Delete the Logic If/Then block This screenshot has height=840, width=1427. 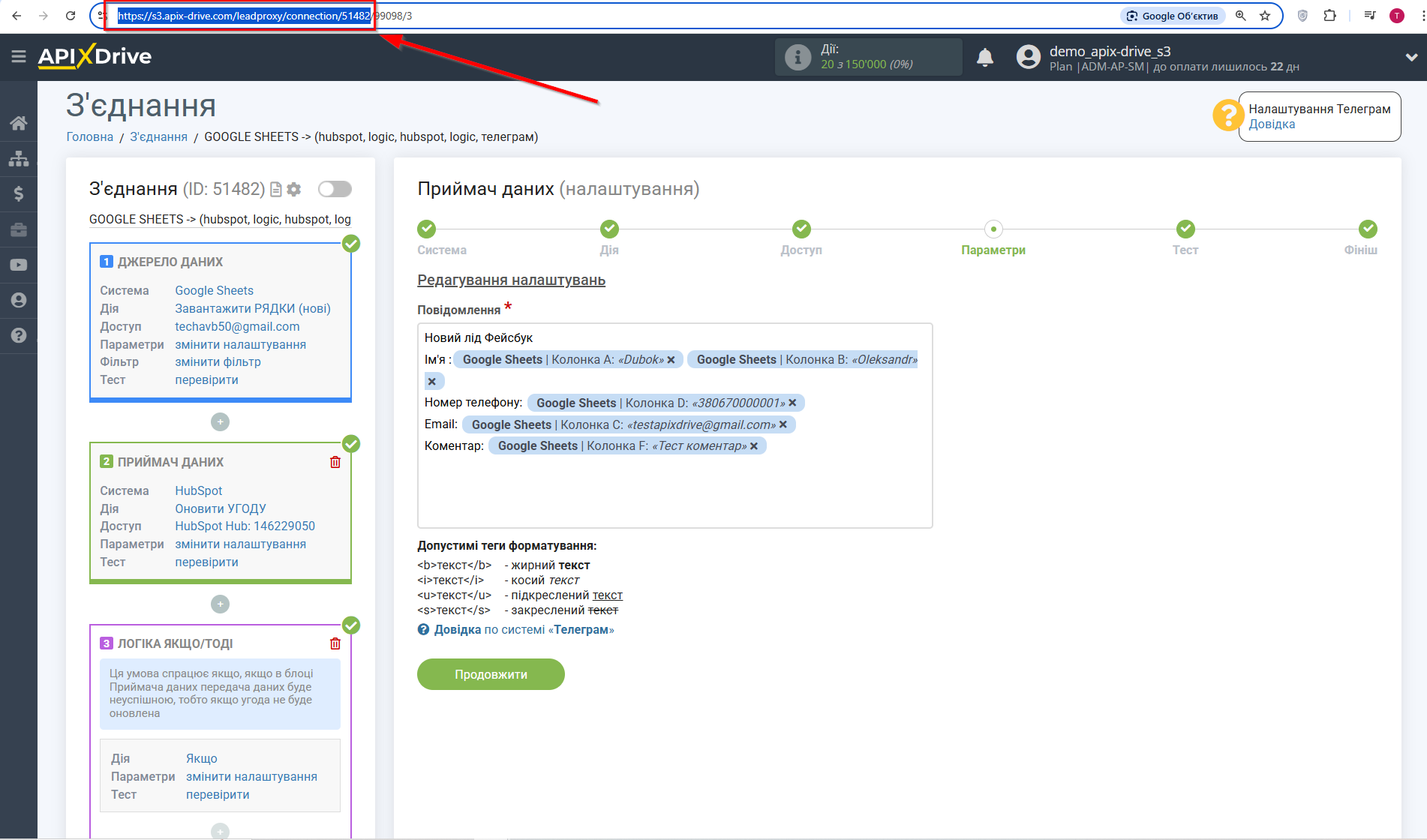click(x=335, y=643)
